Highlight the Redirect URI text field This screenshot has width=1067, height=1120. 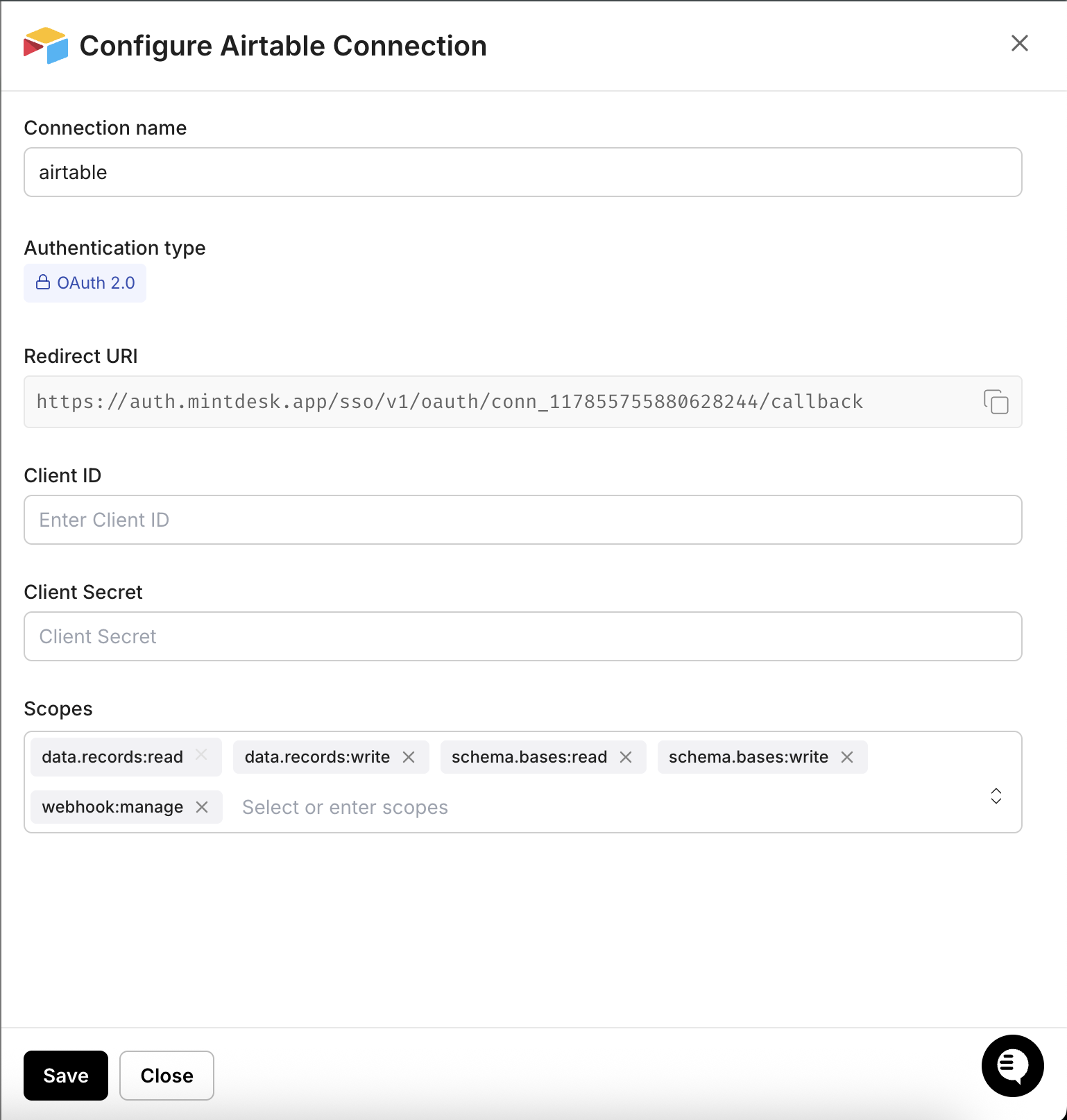[x=486, y=402]
